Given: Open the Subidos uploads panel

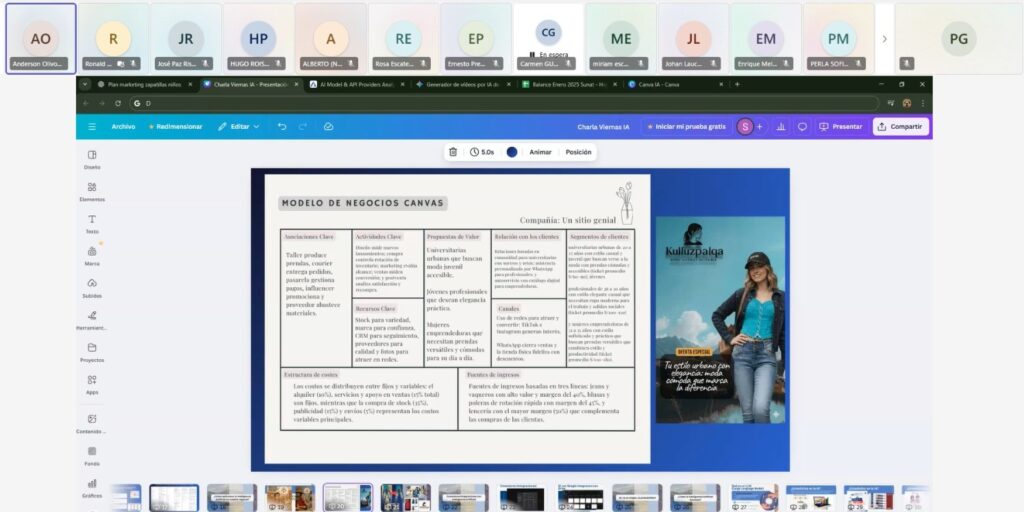Looking at the screenshot, I should tap(92, 287).
